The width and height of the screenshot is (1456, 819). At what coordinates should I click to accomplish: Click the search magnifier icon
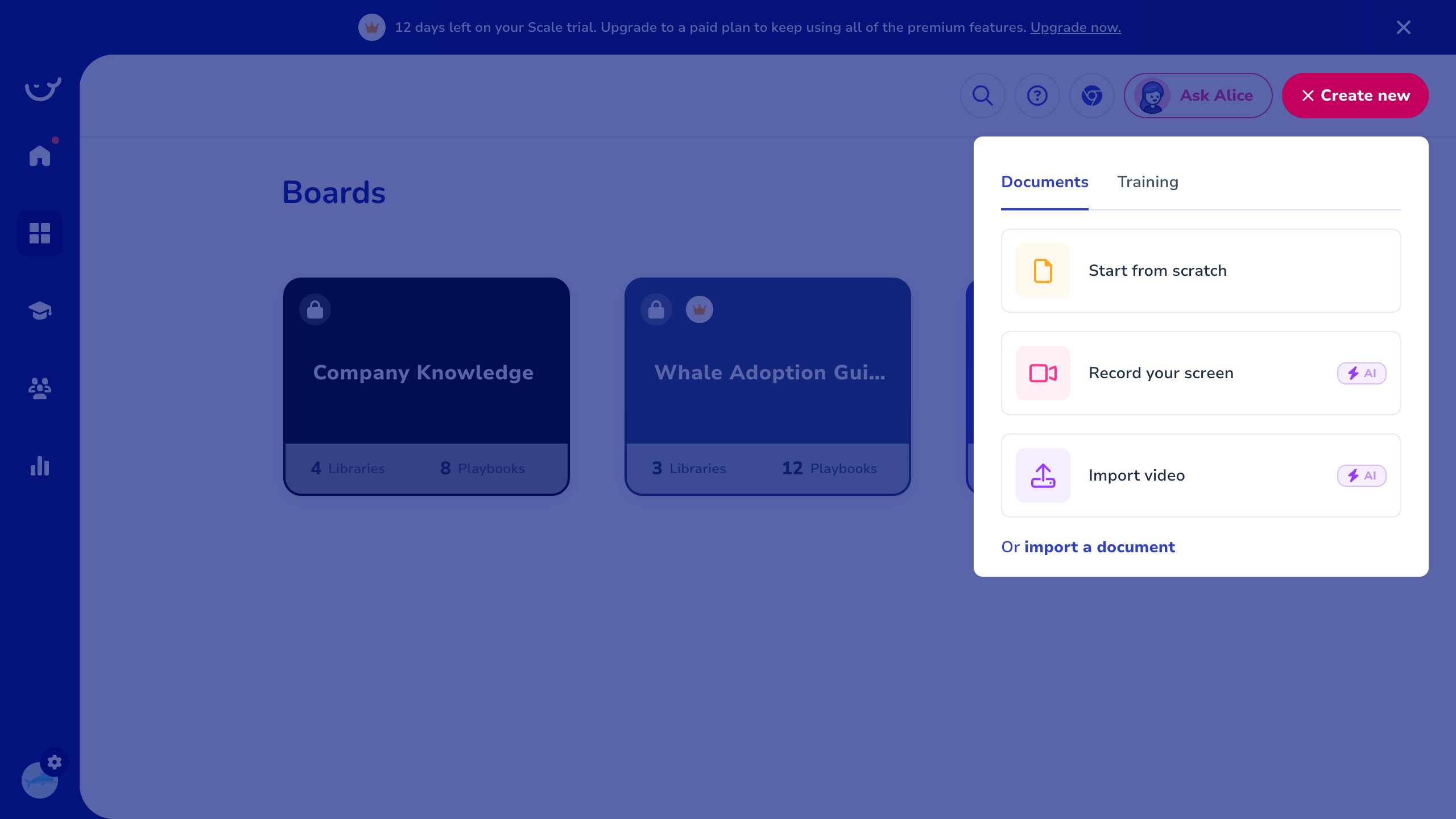(x=982, y=96)
